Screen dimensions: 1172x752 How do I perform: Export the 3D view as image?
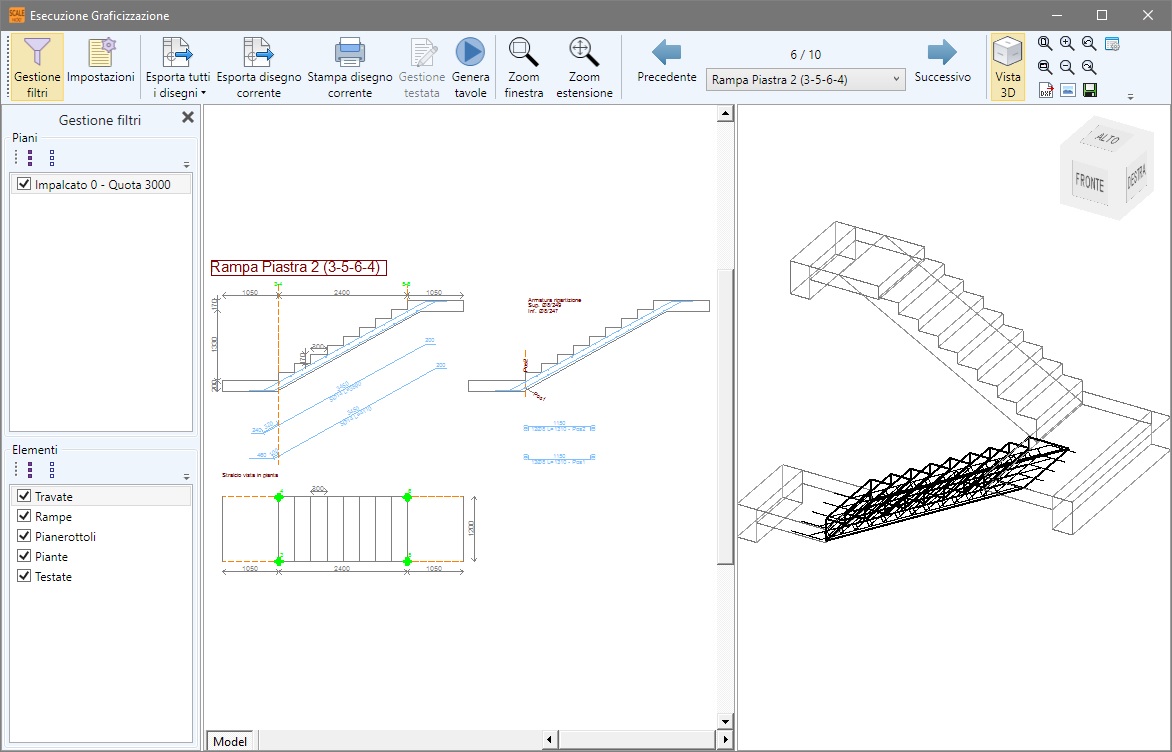point(1067,90)
